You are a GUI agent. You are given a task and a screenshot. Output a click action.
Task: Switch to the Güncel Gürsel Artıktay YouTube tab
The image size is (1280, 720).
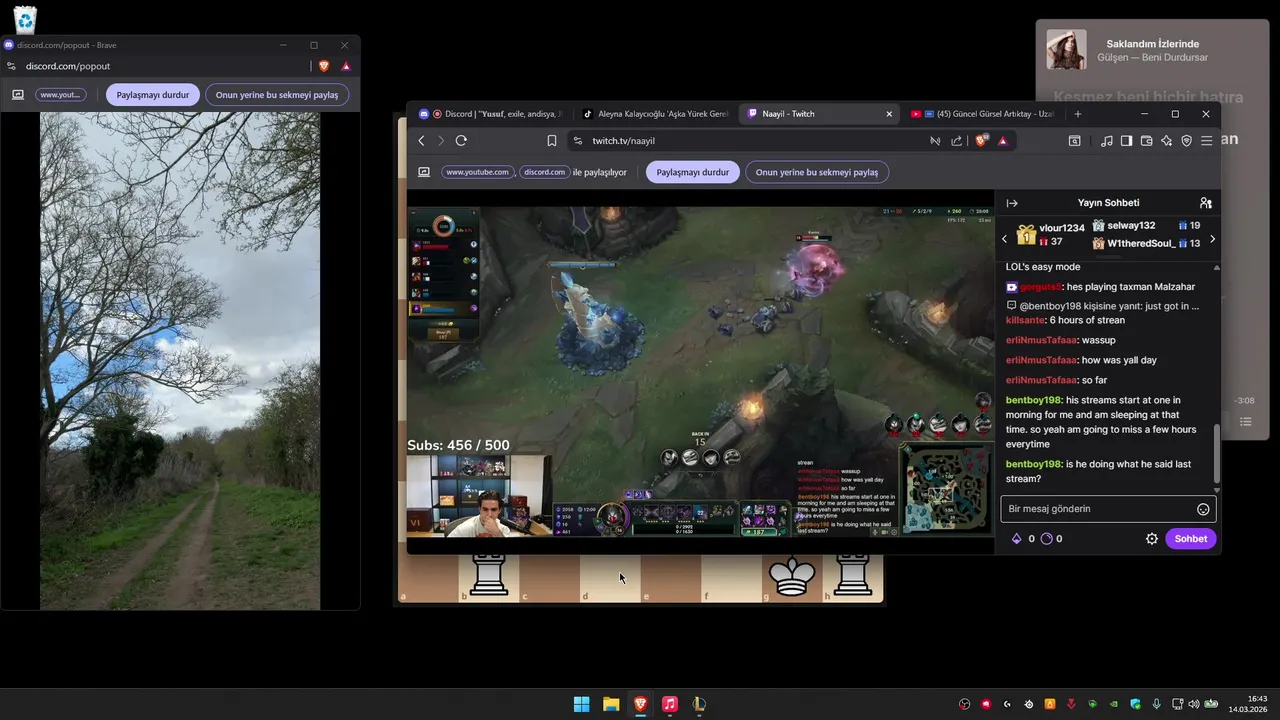point(982,114)
